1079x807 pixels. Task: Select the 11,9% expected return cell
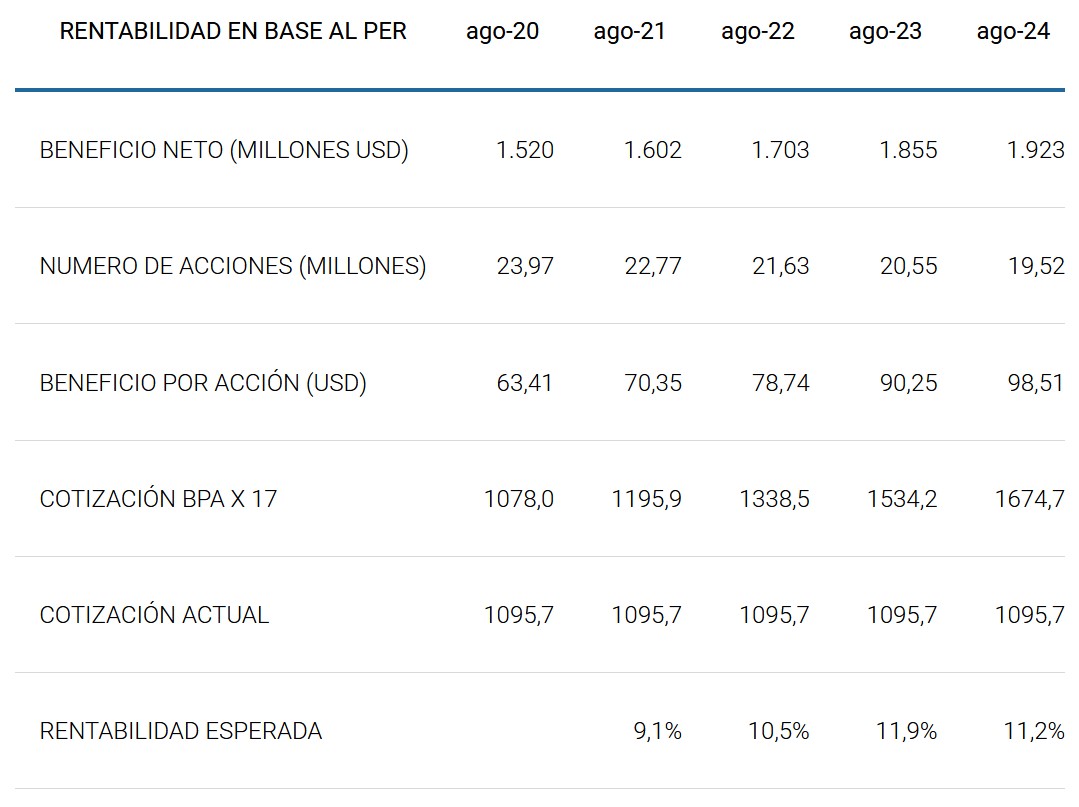point(907,732)
